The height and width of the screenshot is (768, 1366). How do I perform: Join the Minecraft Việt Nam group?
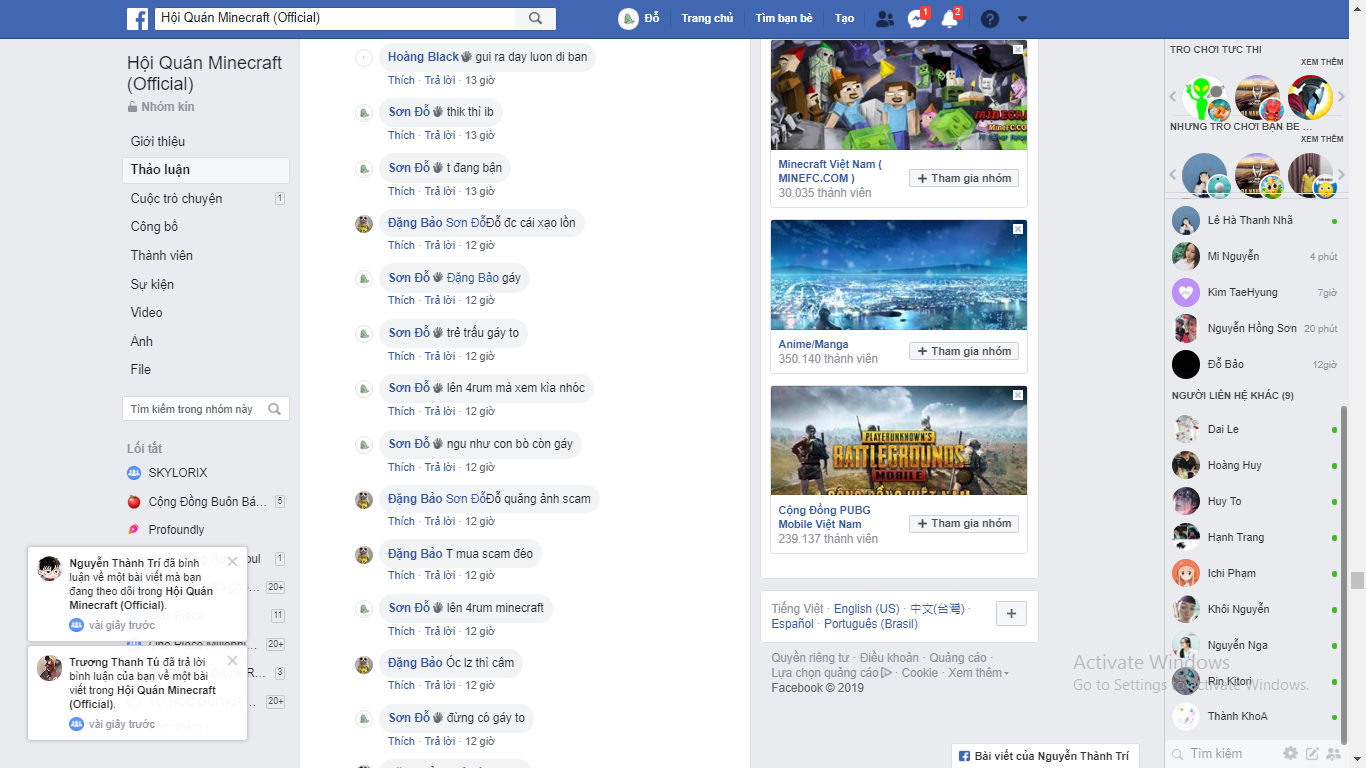click(964, 178)
